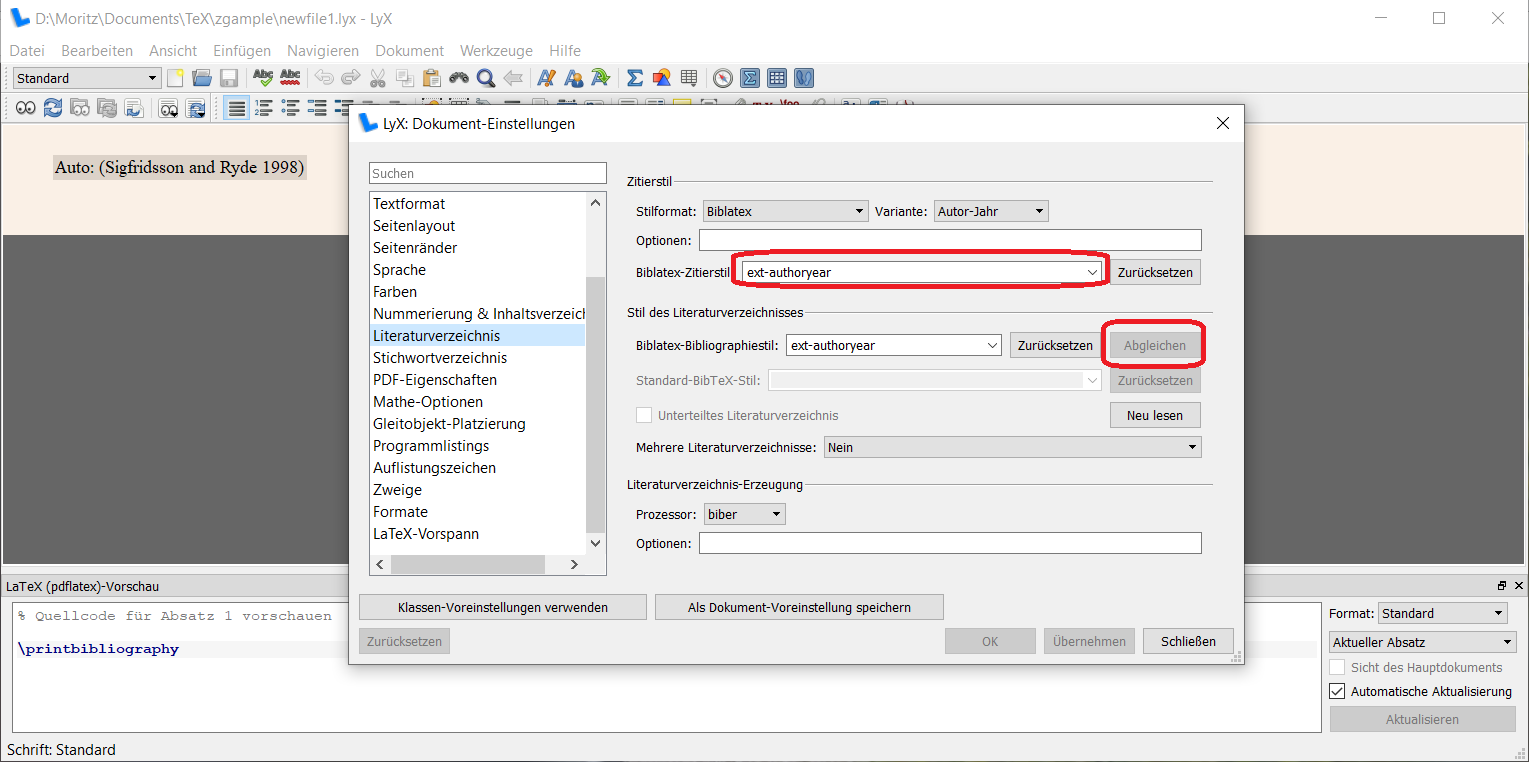The width and height of the screenshot is (1529, 762).
Task: Click View other formats icon
Action: coord(169,108)
